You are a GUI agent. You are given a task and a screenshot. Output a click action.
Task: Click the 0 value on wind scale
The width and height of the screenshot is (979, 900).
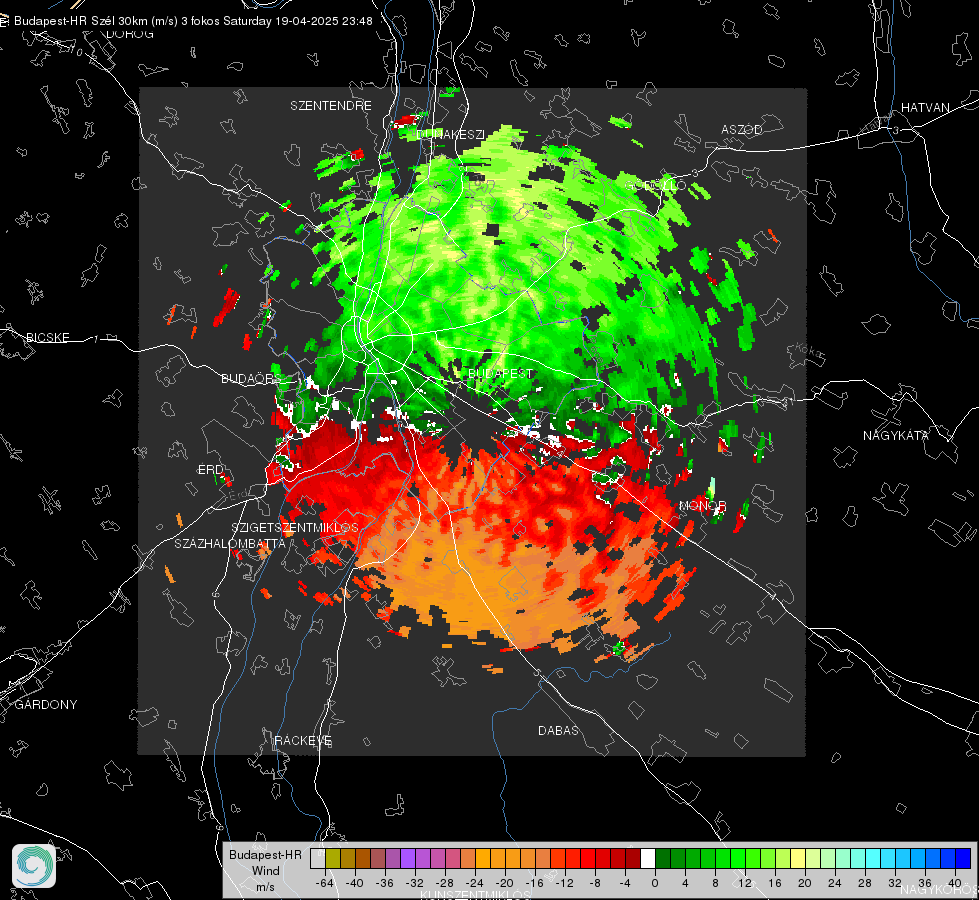(x=655, y=883)
